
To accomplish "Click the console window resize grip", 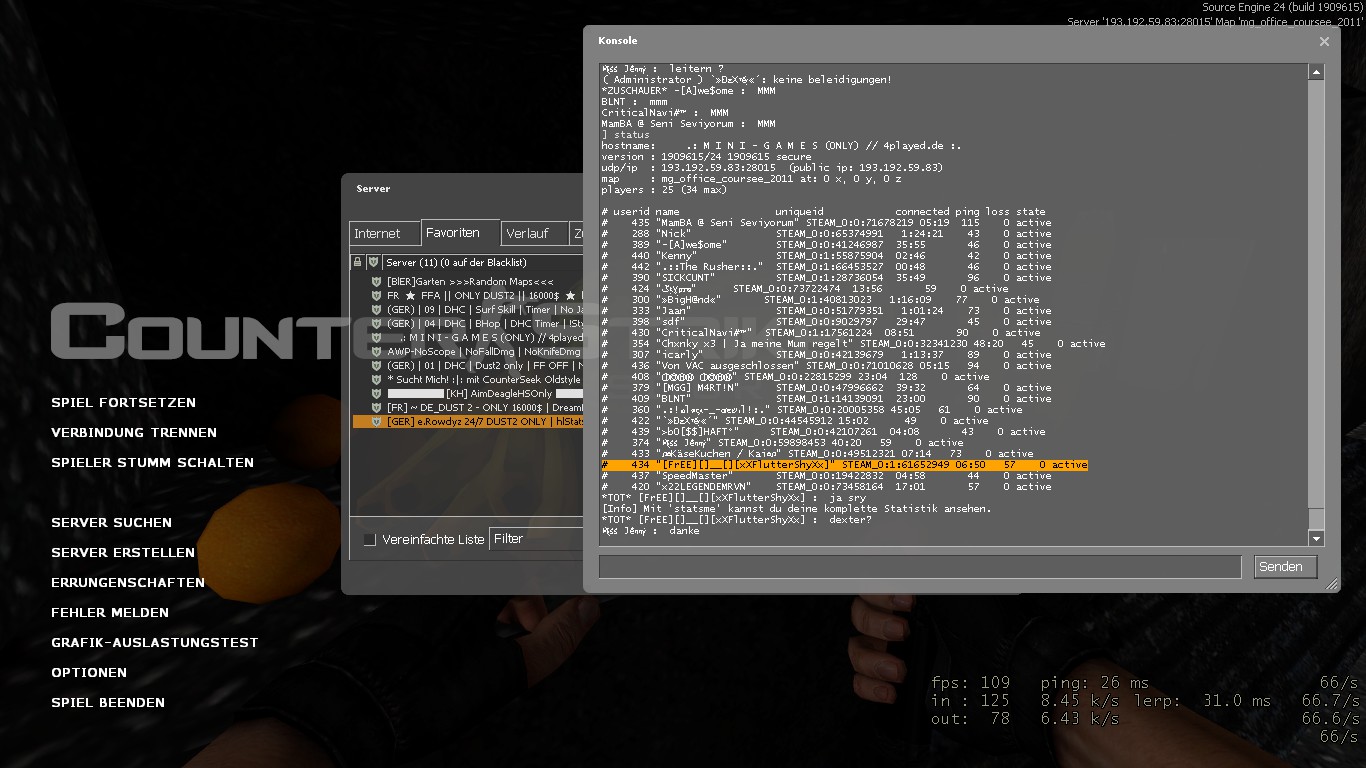I will (1331, 583).
